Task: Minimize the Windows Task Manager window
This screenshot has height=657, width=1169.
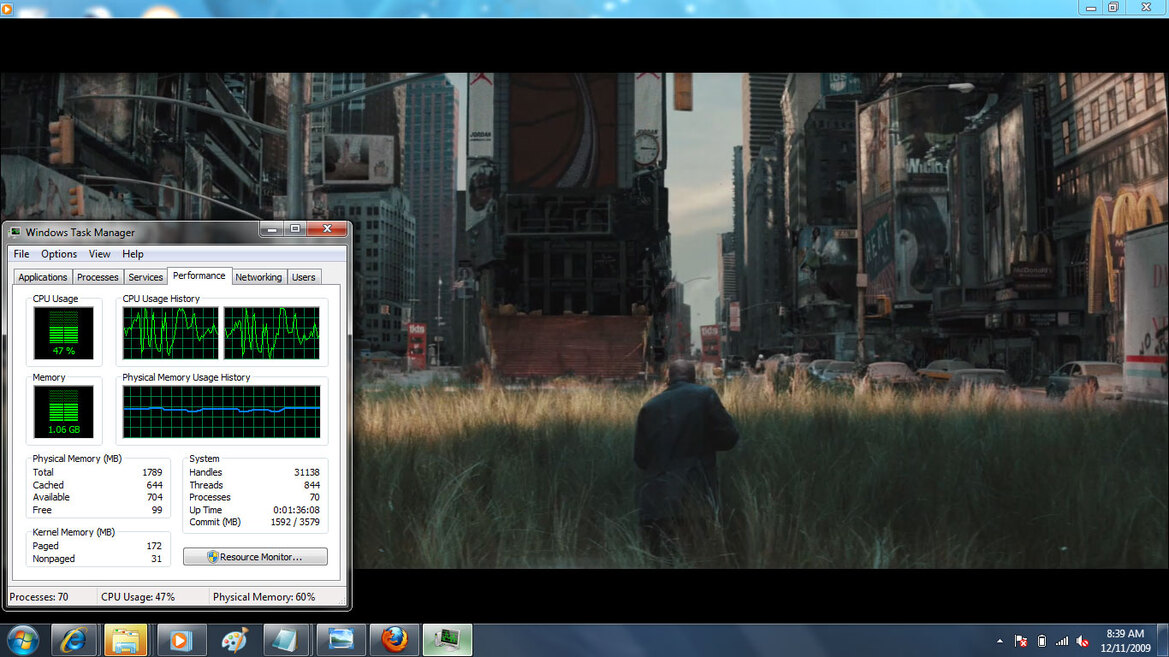Action: pos(271,229)
